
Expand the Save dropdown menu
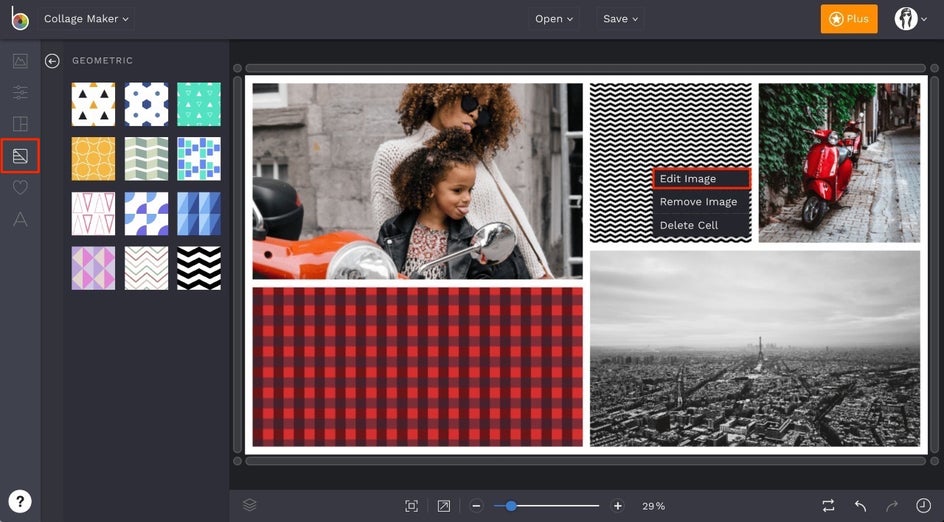[x=620, y=19]
